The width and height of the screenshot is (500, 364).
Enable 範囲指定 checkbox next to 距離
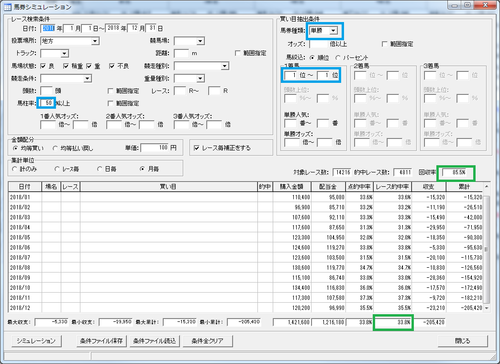tap(238, 53)
